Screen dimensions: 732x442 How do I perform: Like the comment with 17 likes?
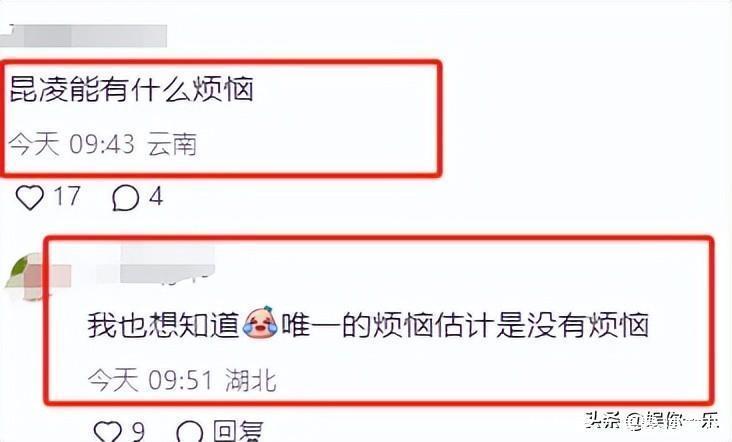[x=30, y=197]
